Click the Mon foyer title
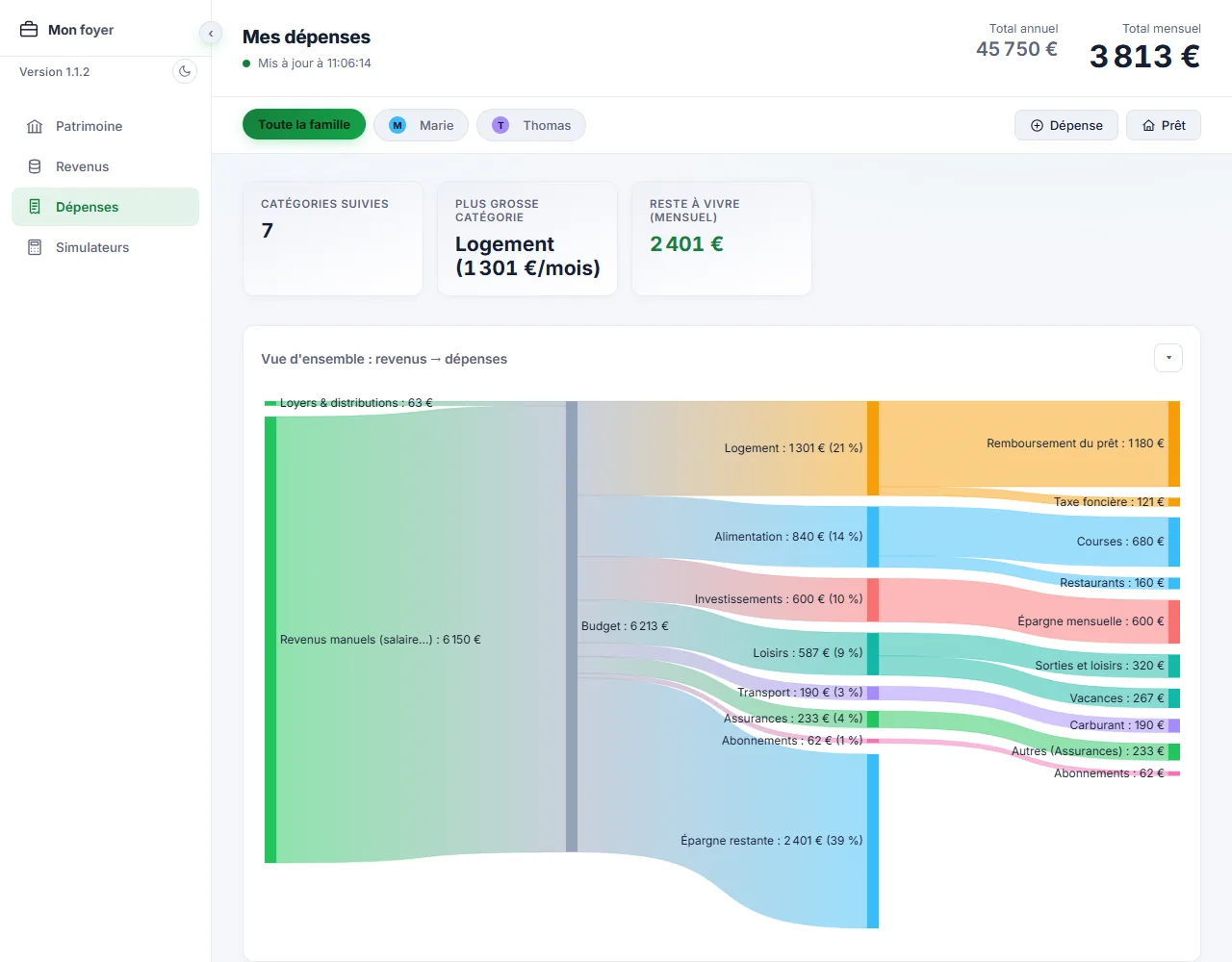Image resolution: width=1232 pixels, height=962 pixels. (x=81, y=30)
